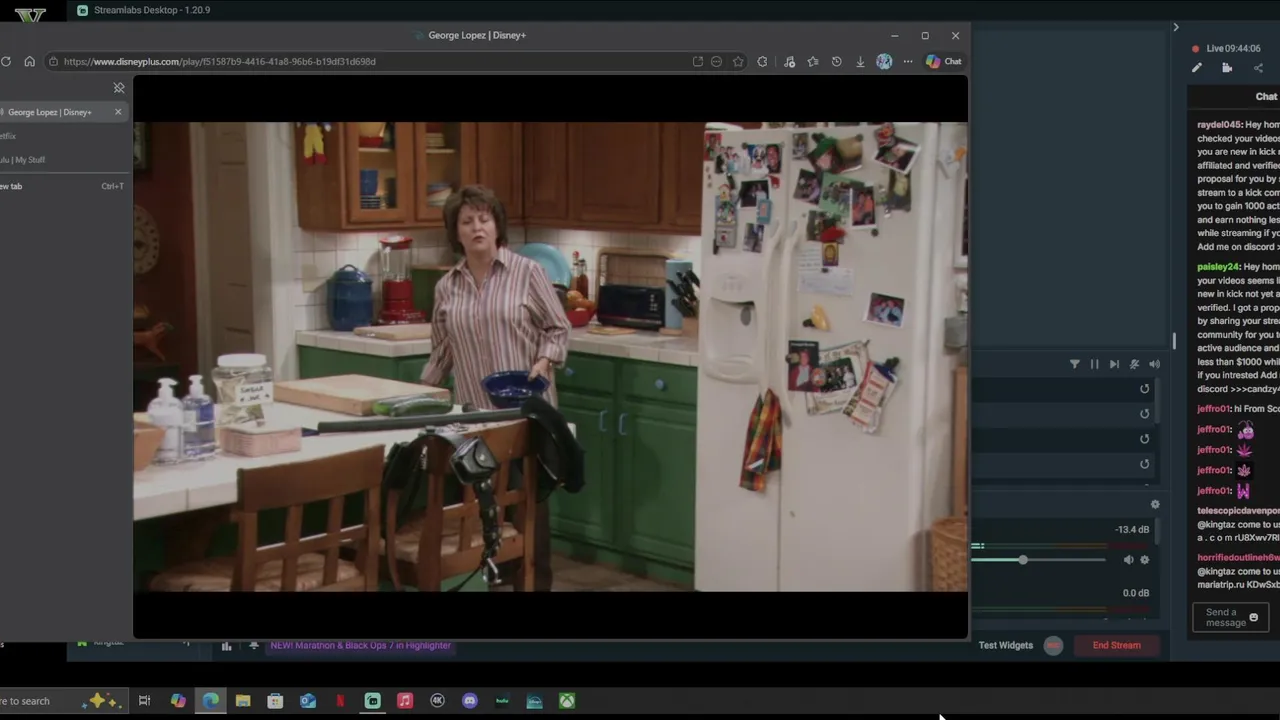Click the Disney+ video player

point(550,357)
